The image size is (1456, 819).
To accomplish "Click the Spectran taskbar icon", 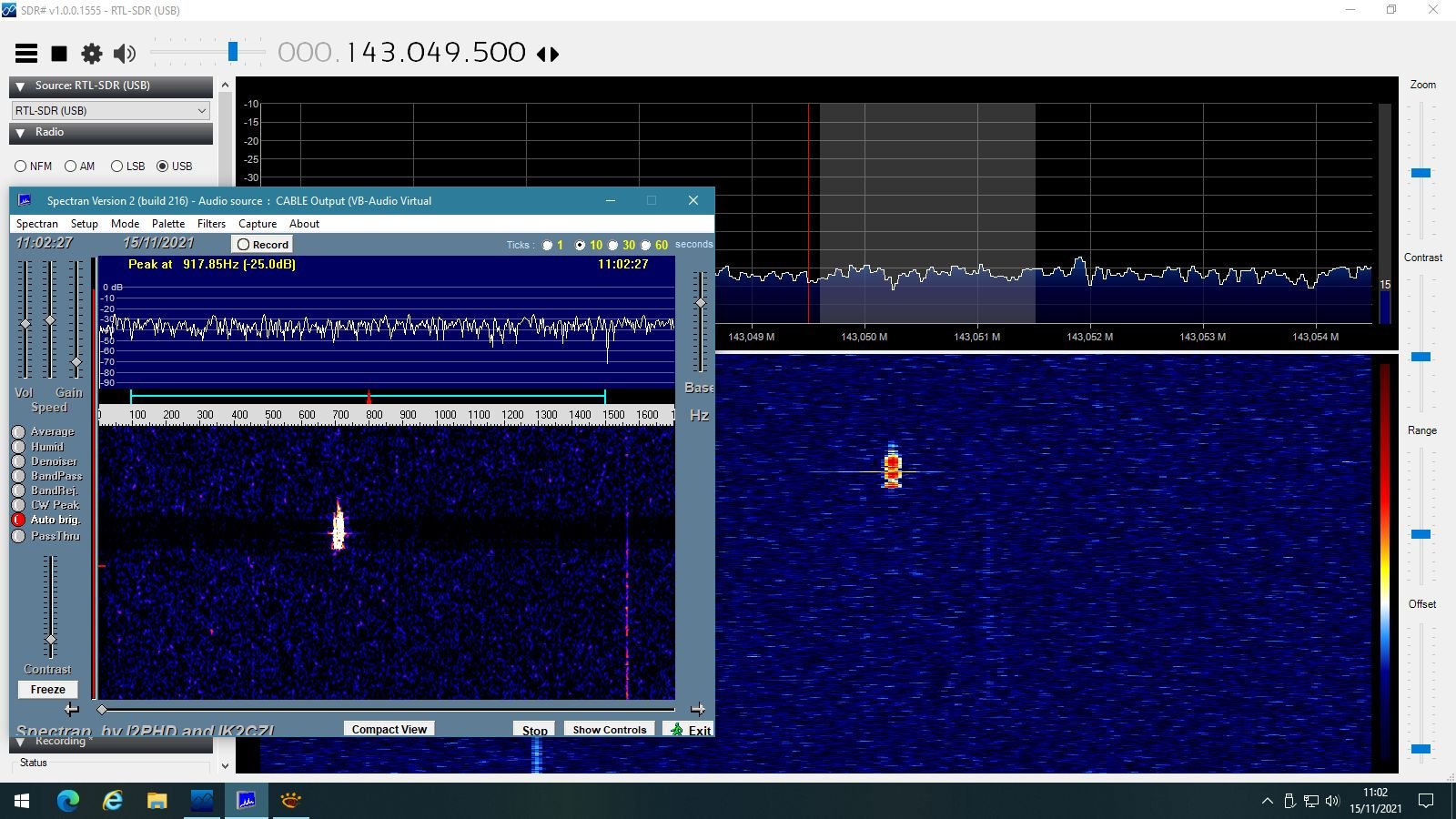I will pos(246,801).
